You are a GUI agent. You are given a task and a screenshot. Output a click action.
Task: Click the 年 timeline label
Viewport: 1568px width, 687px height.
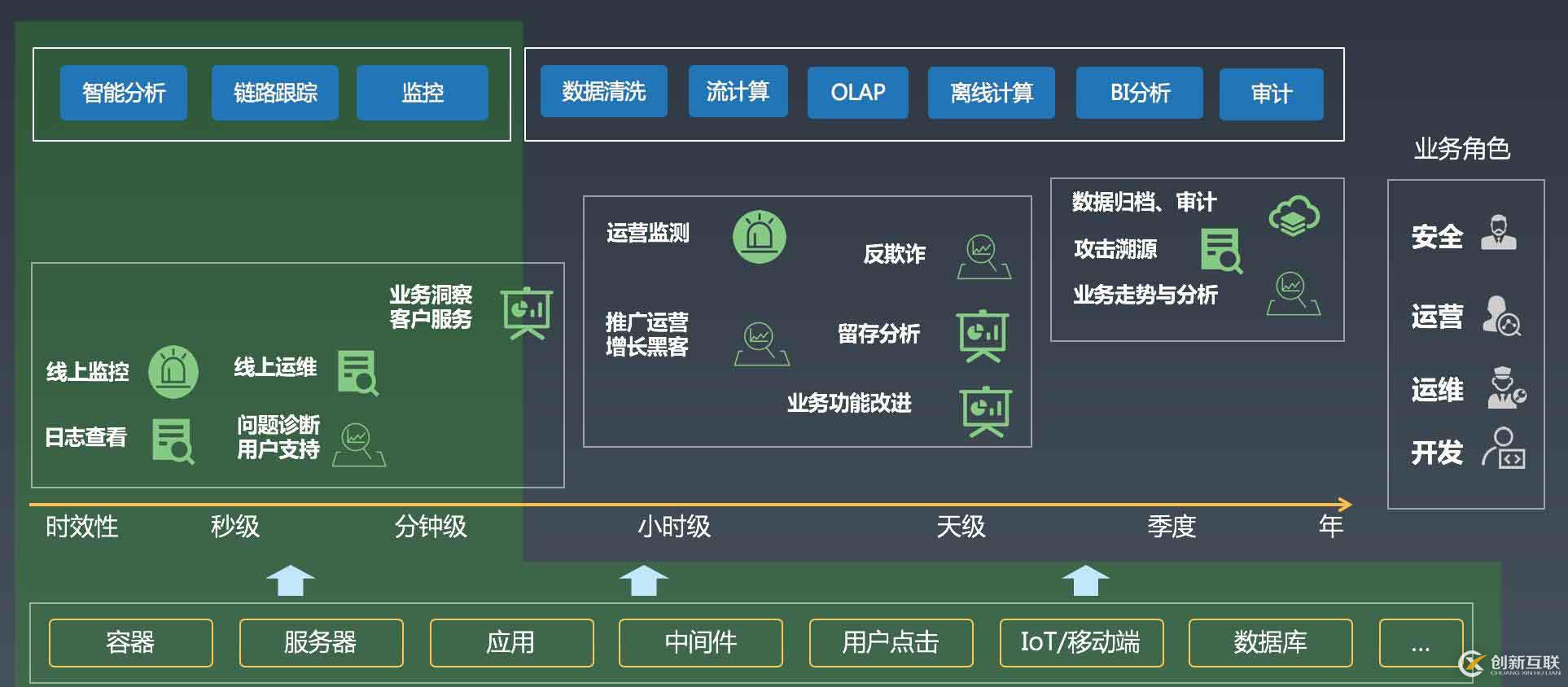(x=1331, y=527)
